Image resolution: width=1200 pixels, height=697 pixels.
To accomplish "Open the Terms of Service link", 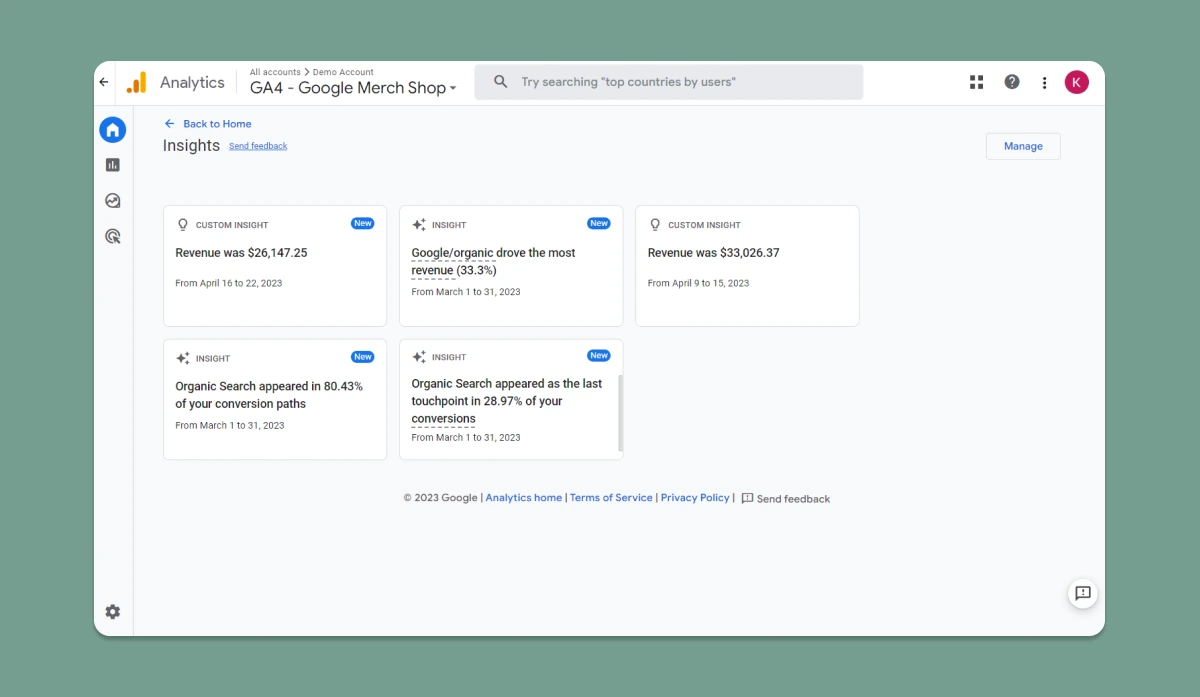I will coord(611,498).
